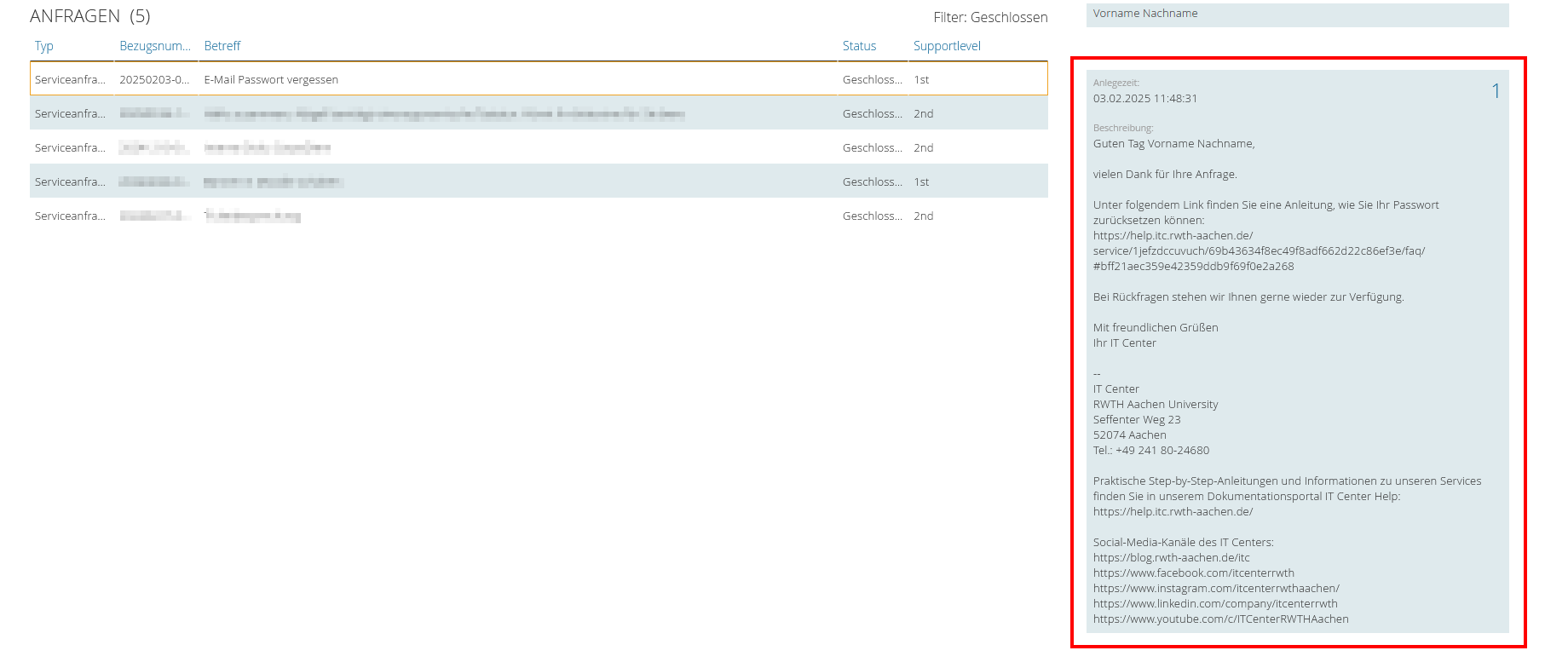Open the youtube.com/c/ITCenterRWTHAachen link
Screen dimensions: 1568x662
coord(1220,619)
